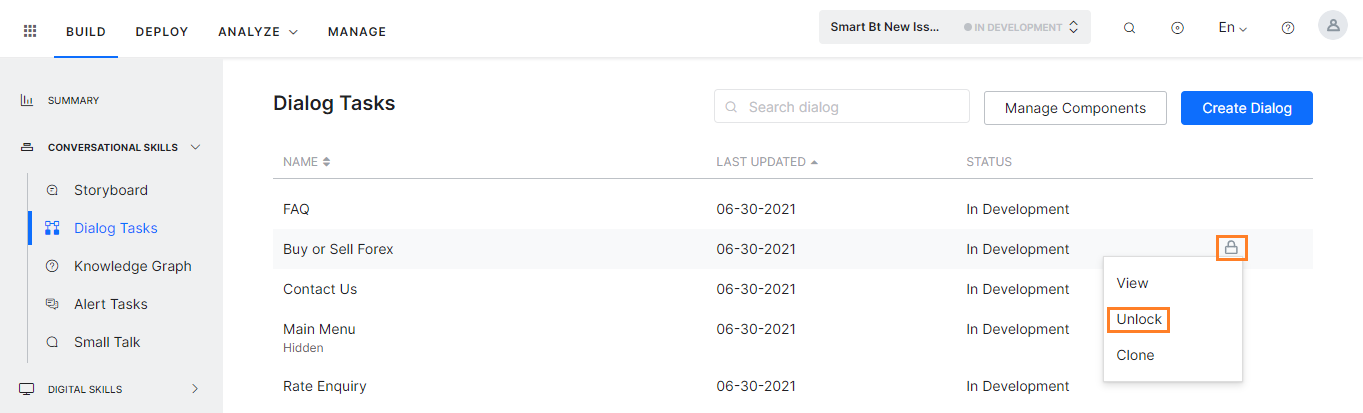Collapse the Conversational Skills section
The image size is (1363, 413).
(195, 147)
